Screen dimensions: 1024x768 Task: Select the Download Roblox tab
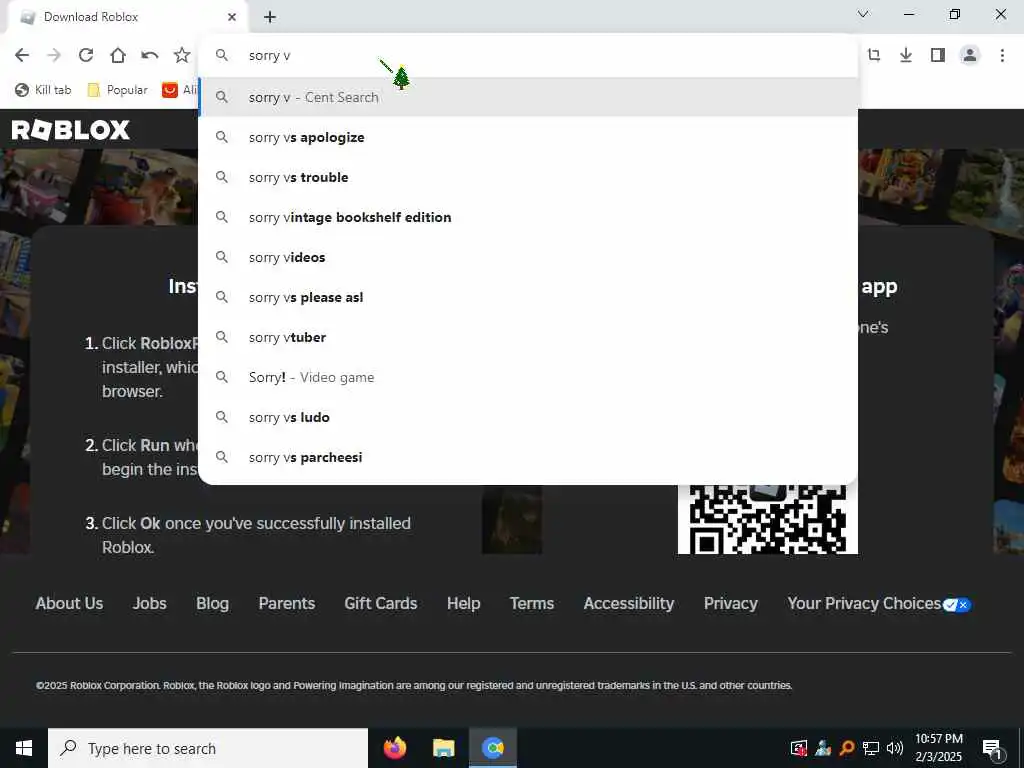click(x=127, y=17)
